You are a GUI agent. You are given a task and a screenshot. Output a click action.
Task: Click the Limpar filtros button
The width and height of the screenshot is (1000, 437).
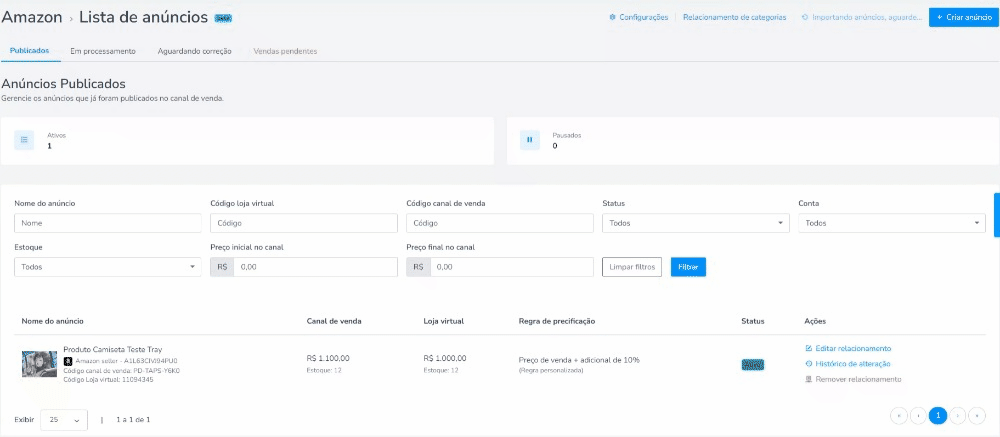click(632, 267)
